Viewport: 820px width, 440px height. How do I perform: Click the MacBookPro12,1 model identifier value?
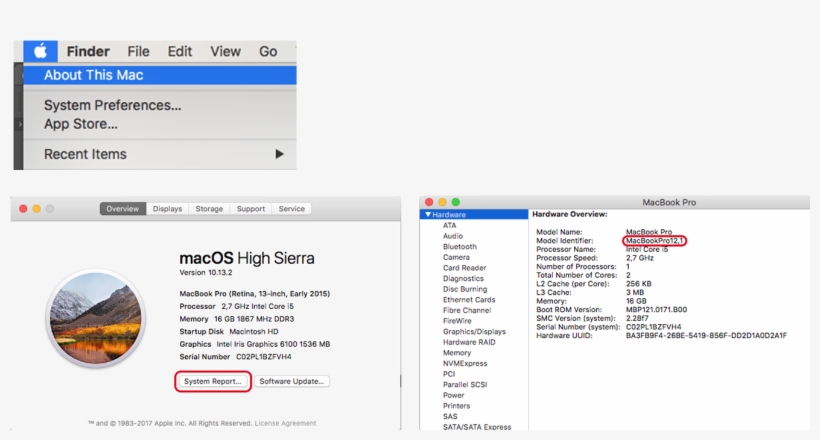click(x=655, y=241)
